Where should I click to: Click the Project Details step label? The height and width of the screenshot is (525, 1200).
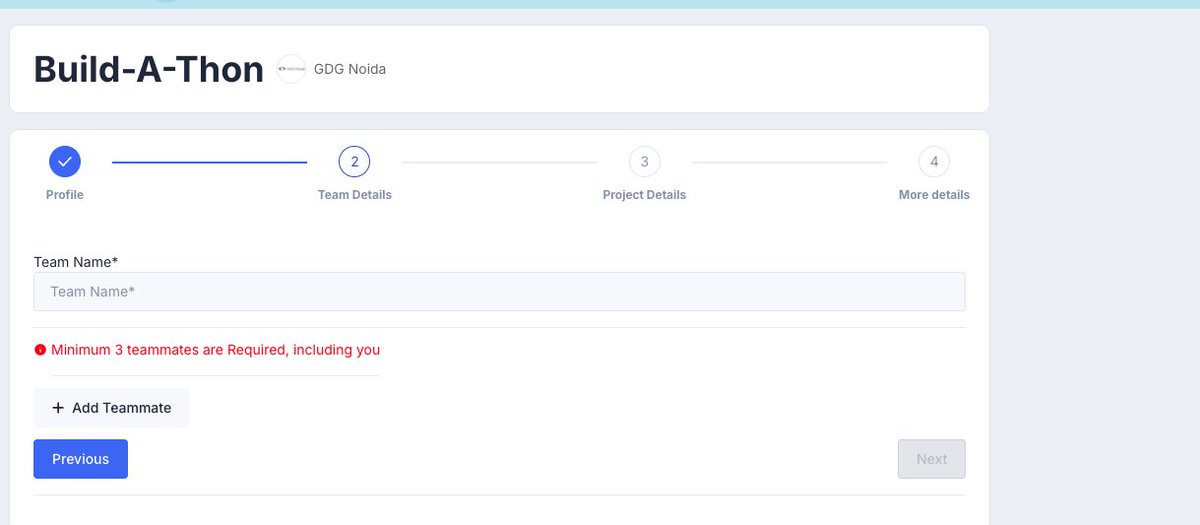point(644,195)
